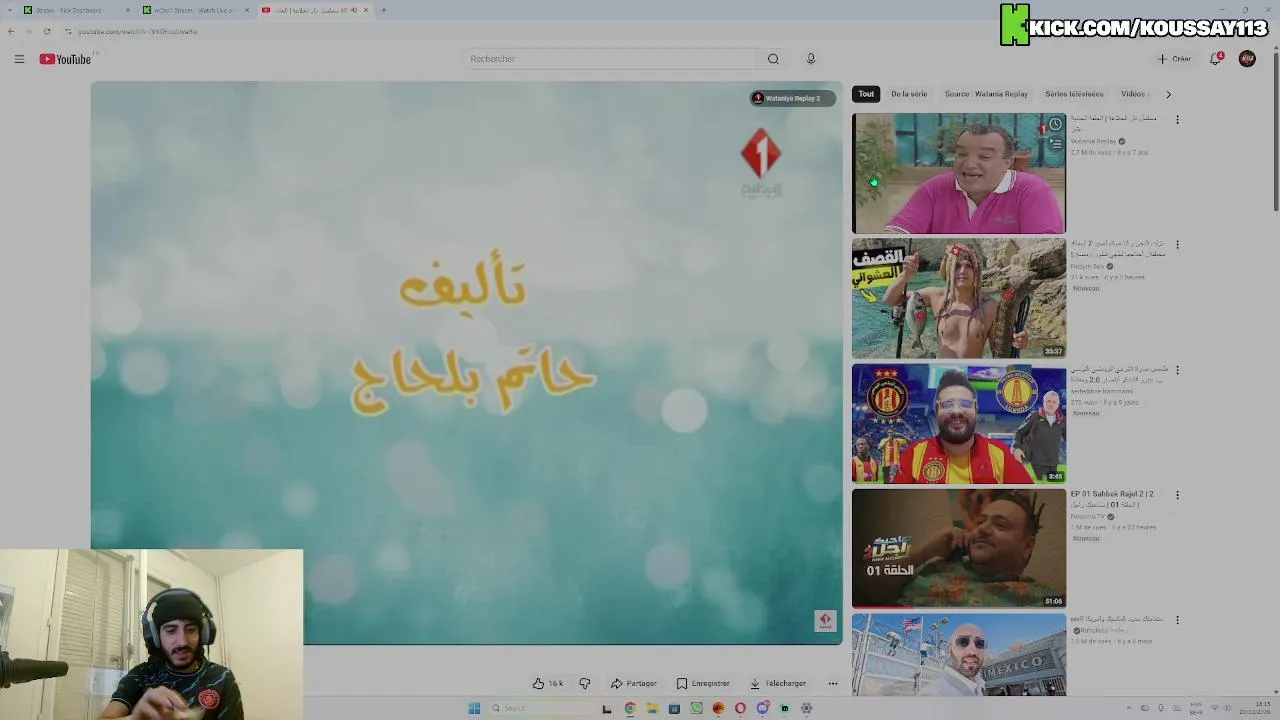The width and height of the screenshot is (1280, 720).
Task: Open the fish-holding seaside video thumbnail
Action: point(958,298)
